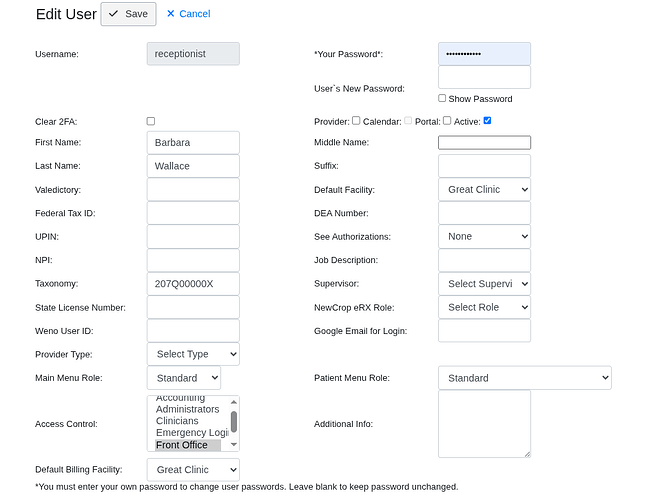
Task: Click the State License Number field
Action: (x=193, y=307)
